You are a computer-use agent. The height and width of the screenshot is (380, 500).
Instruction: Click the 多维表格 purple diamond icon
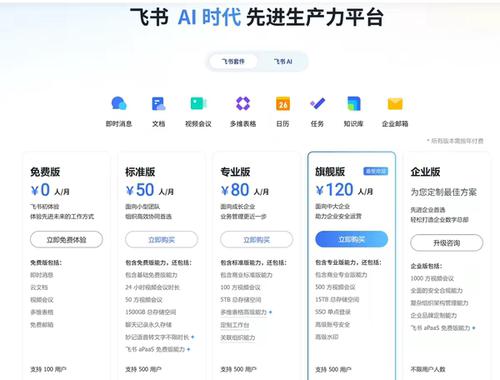pos(243,103)
